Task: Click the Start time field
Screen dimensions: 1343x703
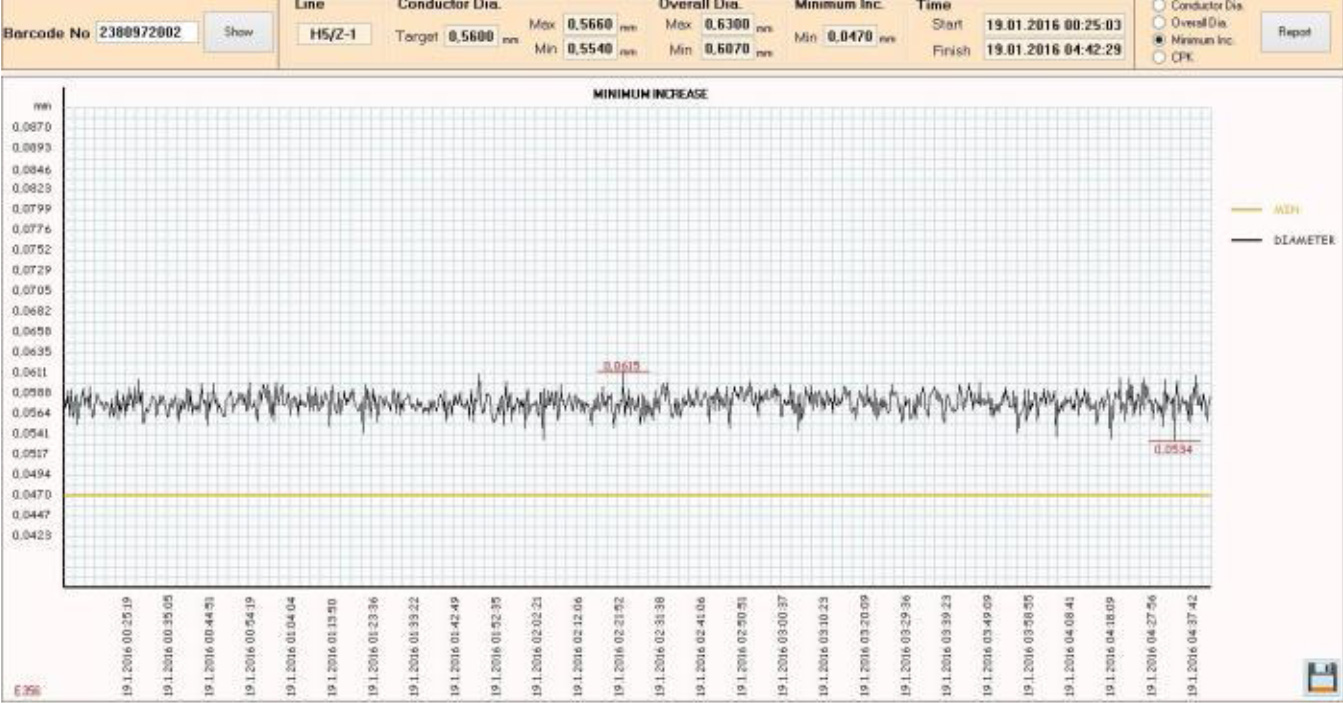Action: 1053,23
